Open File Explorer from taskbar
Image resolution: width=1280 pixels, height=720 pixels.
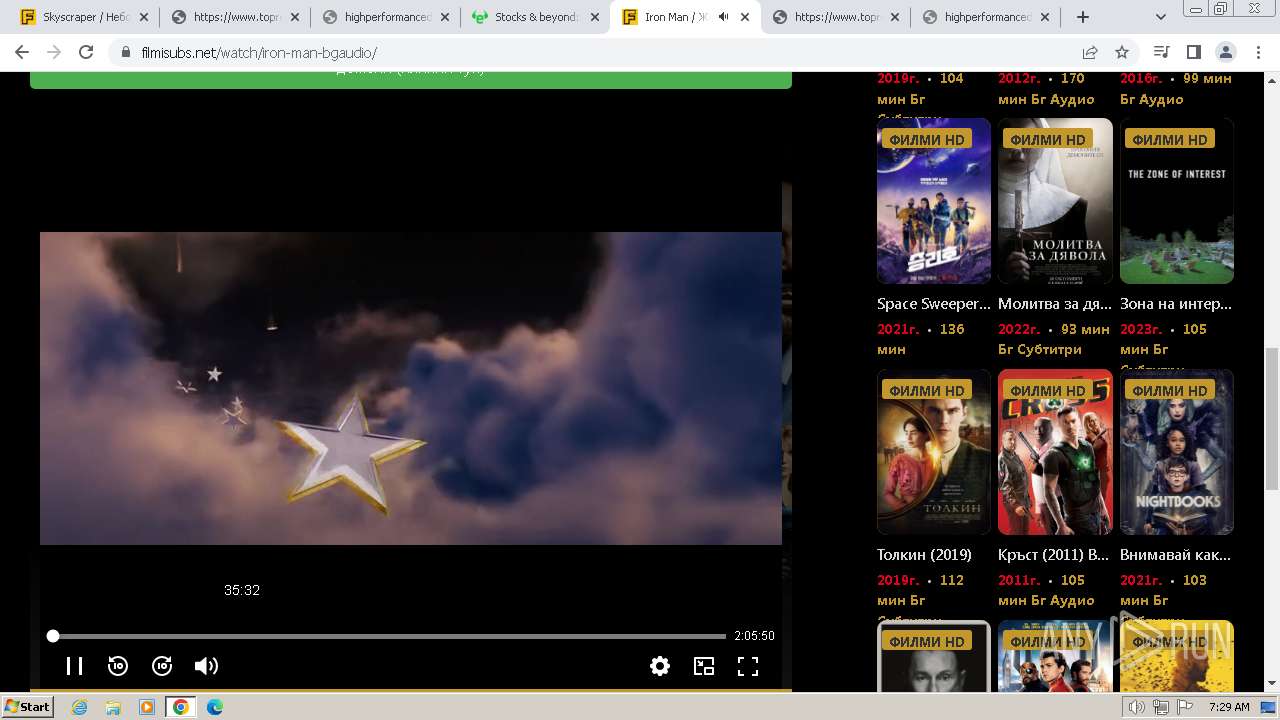(x=113, y=707)
